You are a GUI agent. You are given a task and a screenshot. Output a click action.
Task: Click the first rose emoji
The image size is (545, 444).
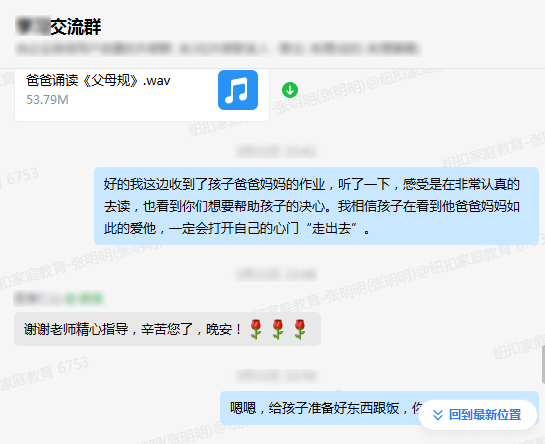(256, 329)
